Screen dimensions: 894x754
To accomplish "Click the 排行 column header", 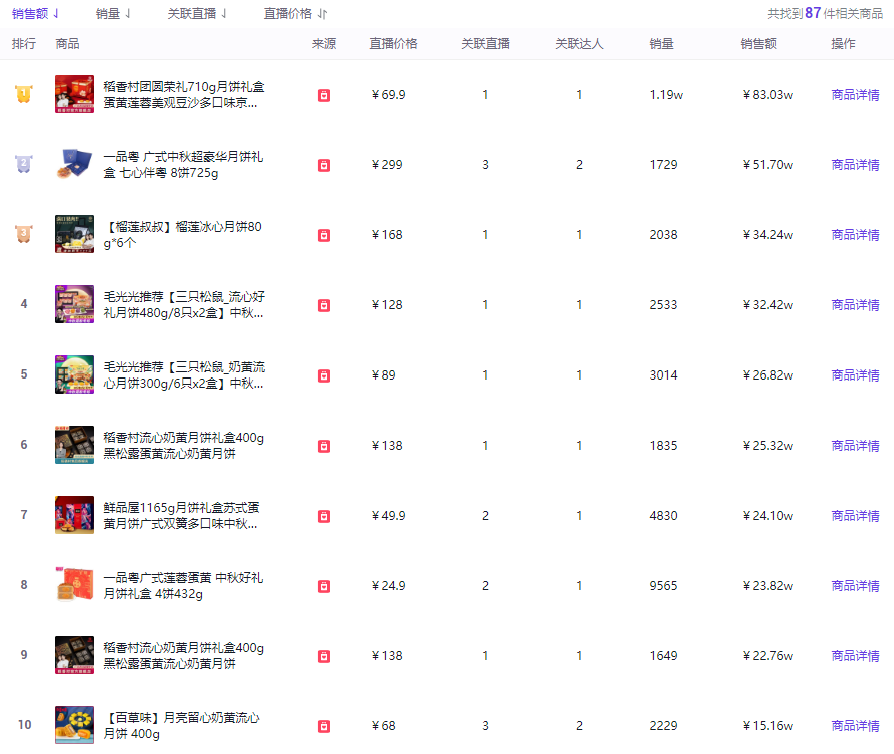I will point(24,44).
